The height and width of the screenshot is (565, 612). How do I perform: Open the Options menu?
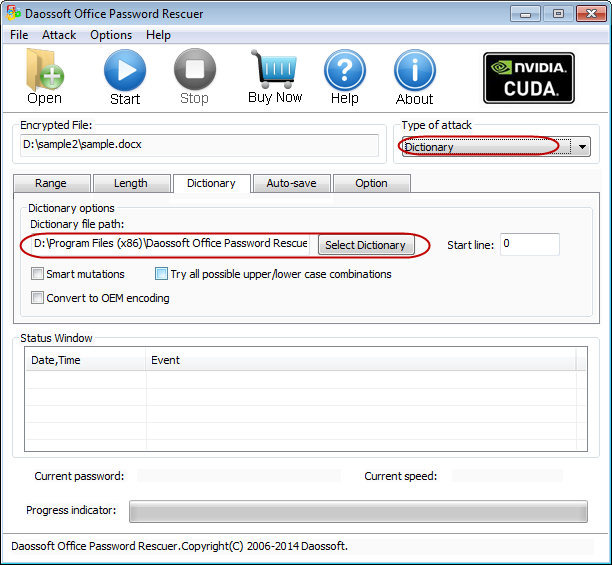click(111, 35)
